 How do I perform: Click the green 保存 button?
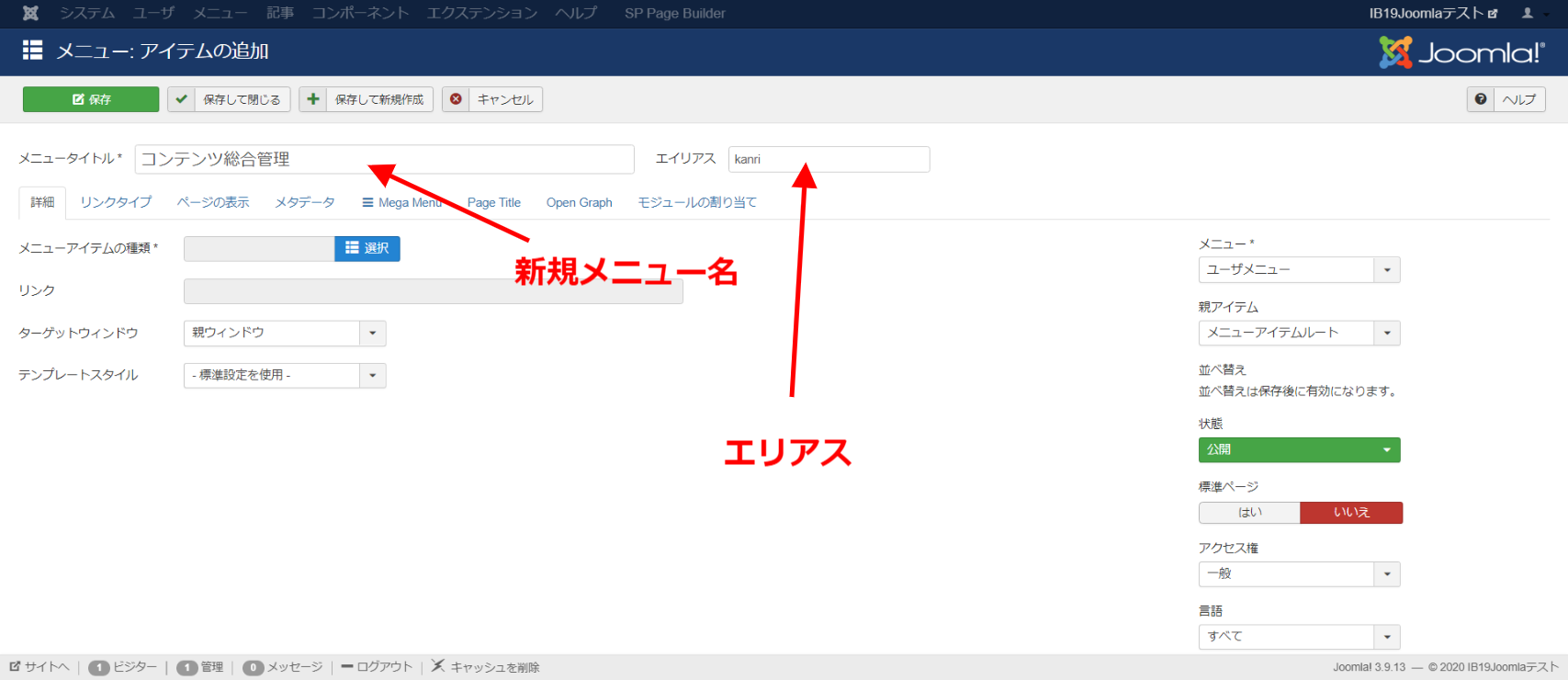[91, 99]
